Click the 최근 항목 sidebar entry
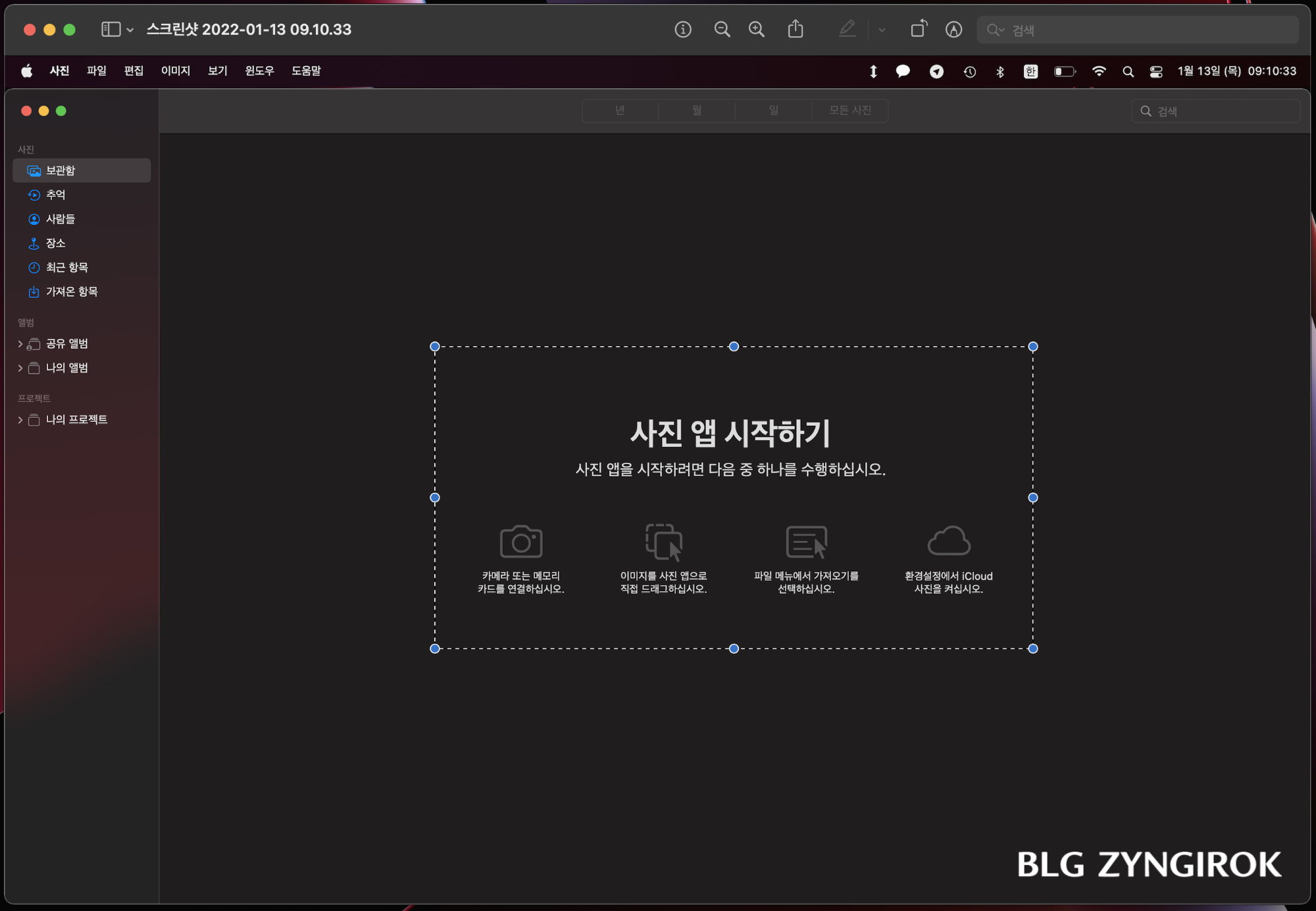This screenshot has height=911, width=1316. [x=68, y=267]
